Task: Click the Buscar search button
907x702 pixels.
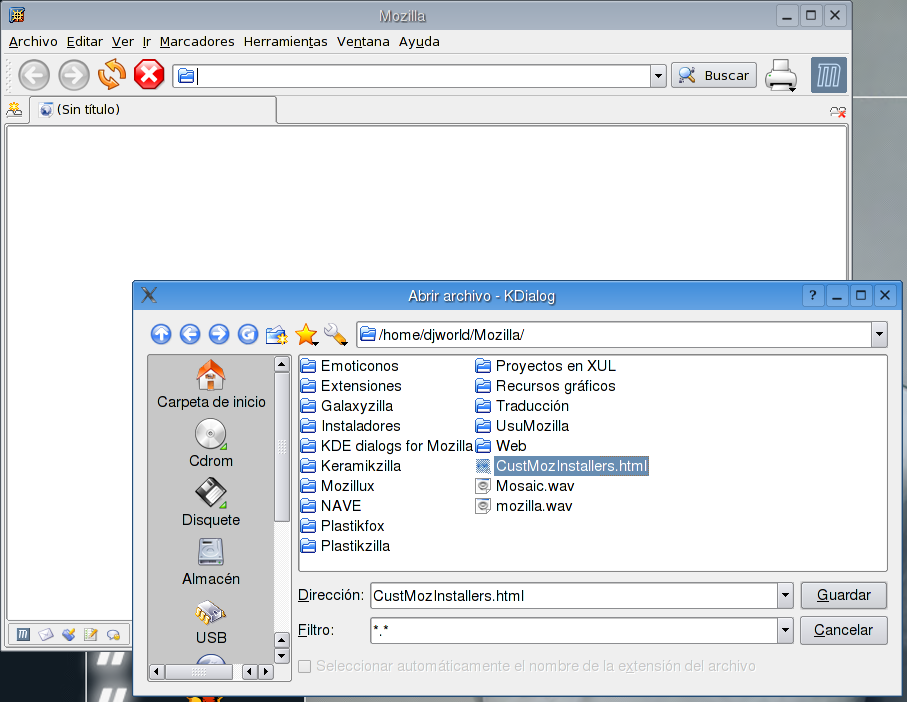Action: coord(714,75)
